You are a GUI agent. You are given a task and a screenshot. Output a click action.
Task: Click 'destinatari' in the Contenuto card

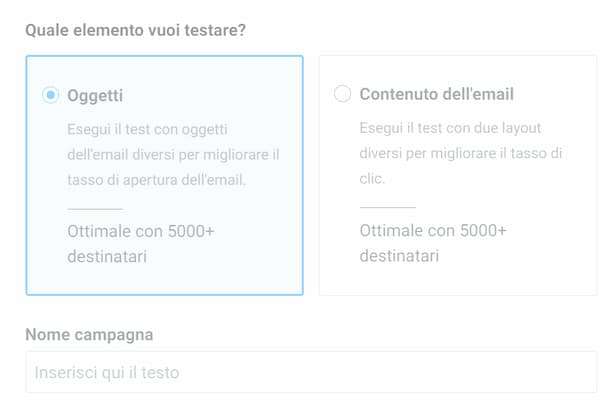point(399,256)
